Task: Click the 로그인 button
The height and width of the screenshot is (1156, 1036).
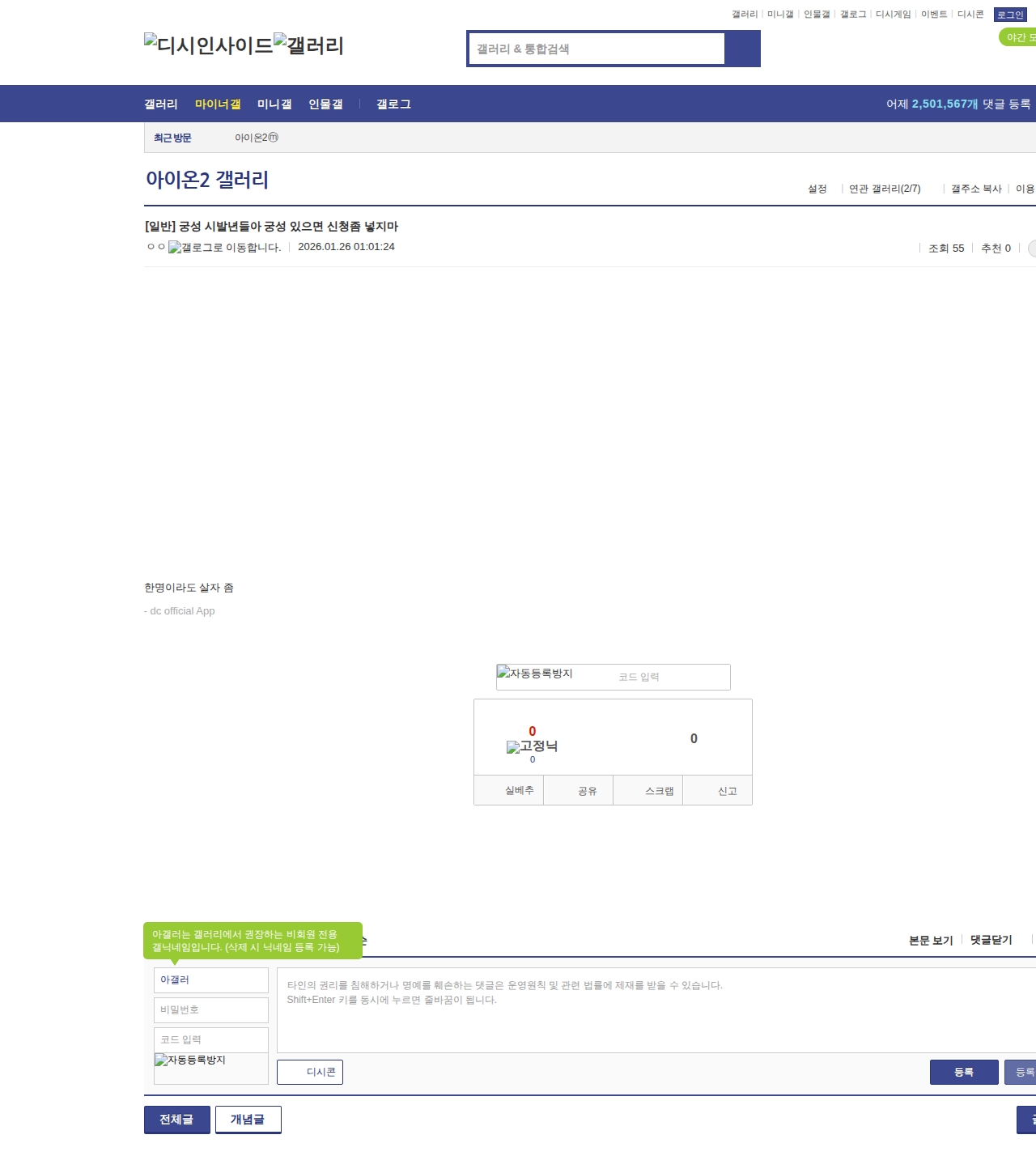Action: [x=1010, y=15]
